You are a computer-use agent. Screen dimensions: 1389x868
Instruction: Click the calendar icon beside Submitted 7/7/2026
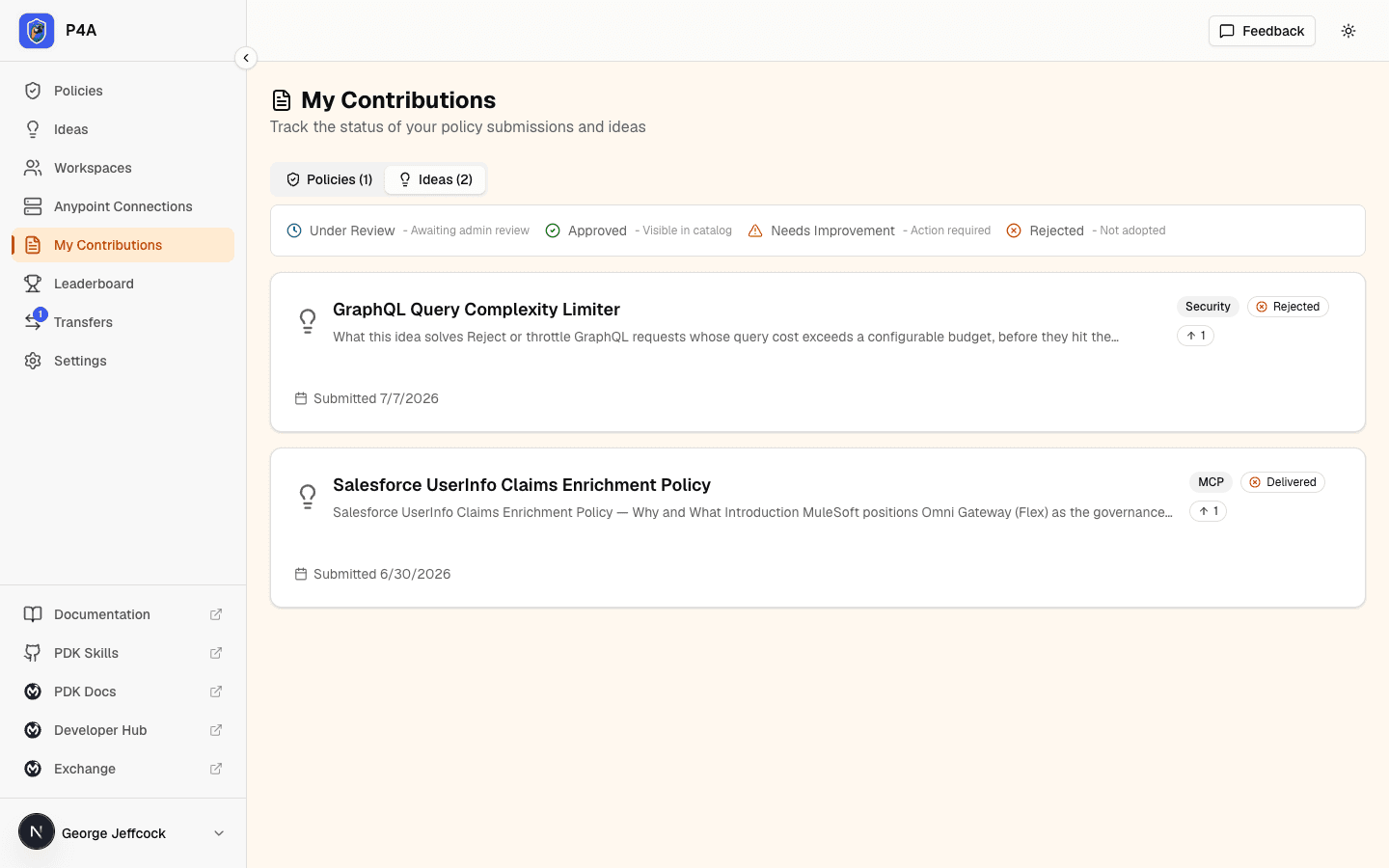click(x=301, y=398)
